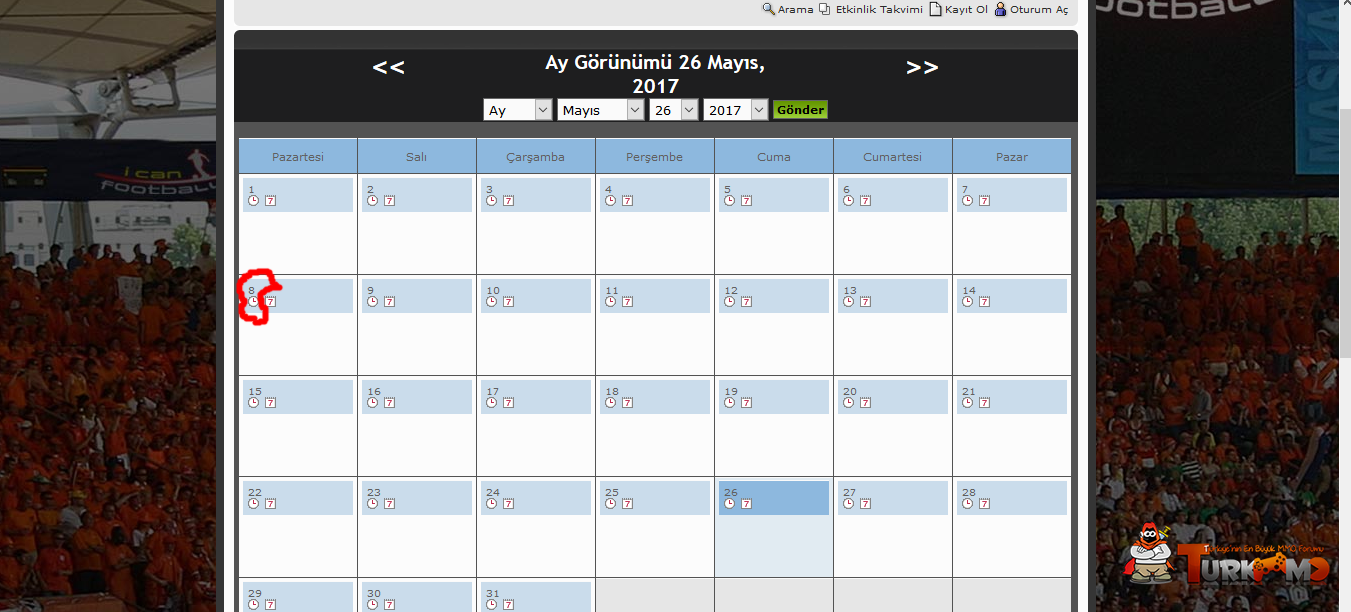Viewport: 1351px width, 612px height.
Task: Open the Arama search link
Action: click(796, 10)
